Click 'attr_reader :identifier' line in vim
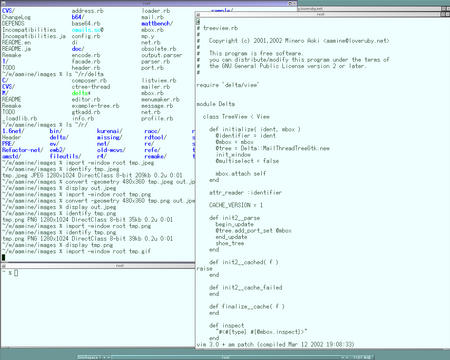This screenshot has width=450, height=360. pyautogui.click(x=245, y=193)
